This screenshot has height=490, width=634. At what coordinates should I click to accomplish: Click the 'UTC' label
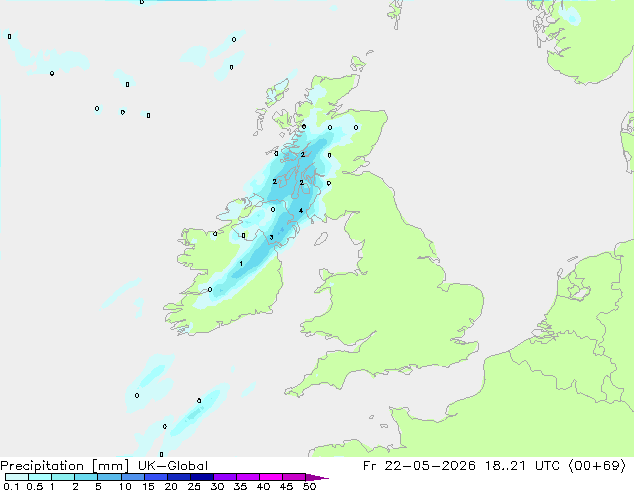click(547, 466)
